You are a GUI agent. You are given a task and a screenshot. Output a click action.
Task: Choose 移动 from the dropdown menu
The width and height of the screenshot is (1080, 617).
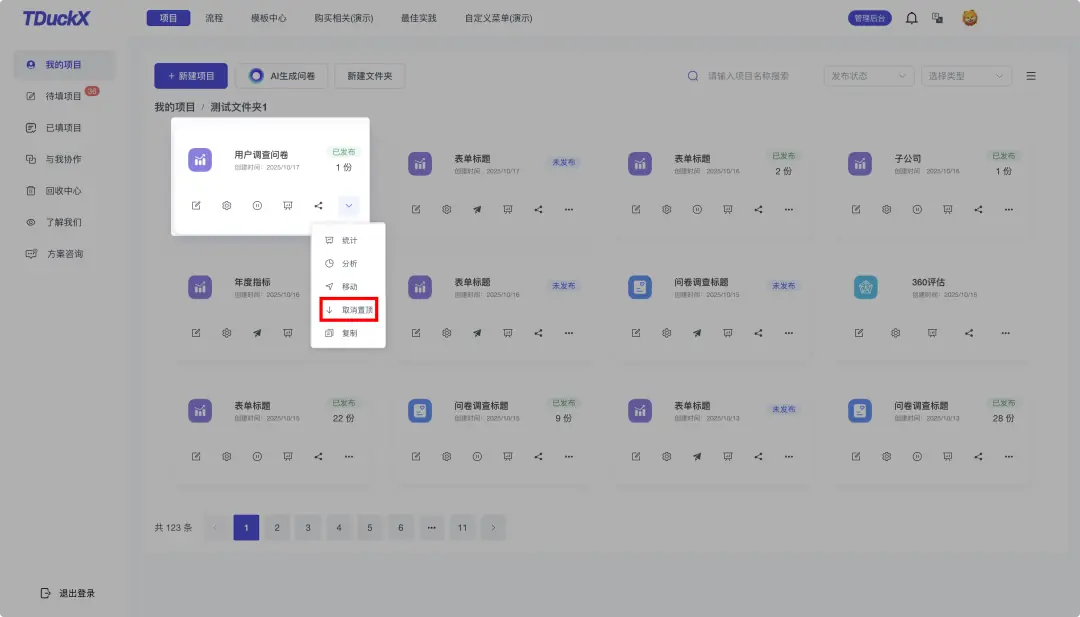[x=349, y=286]
